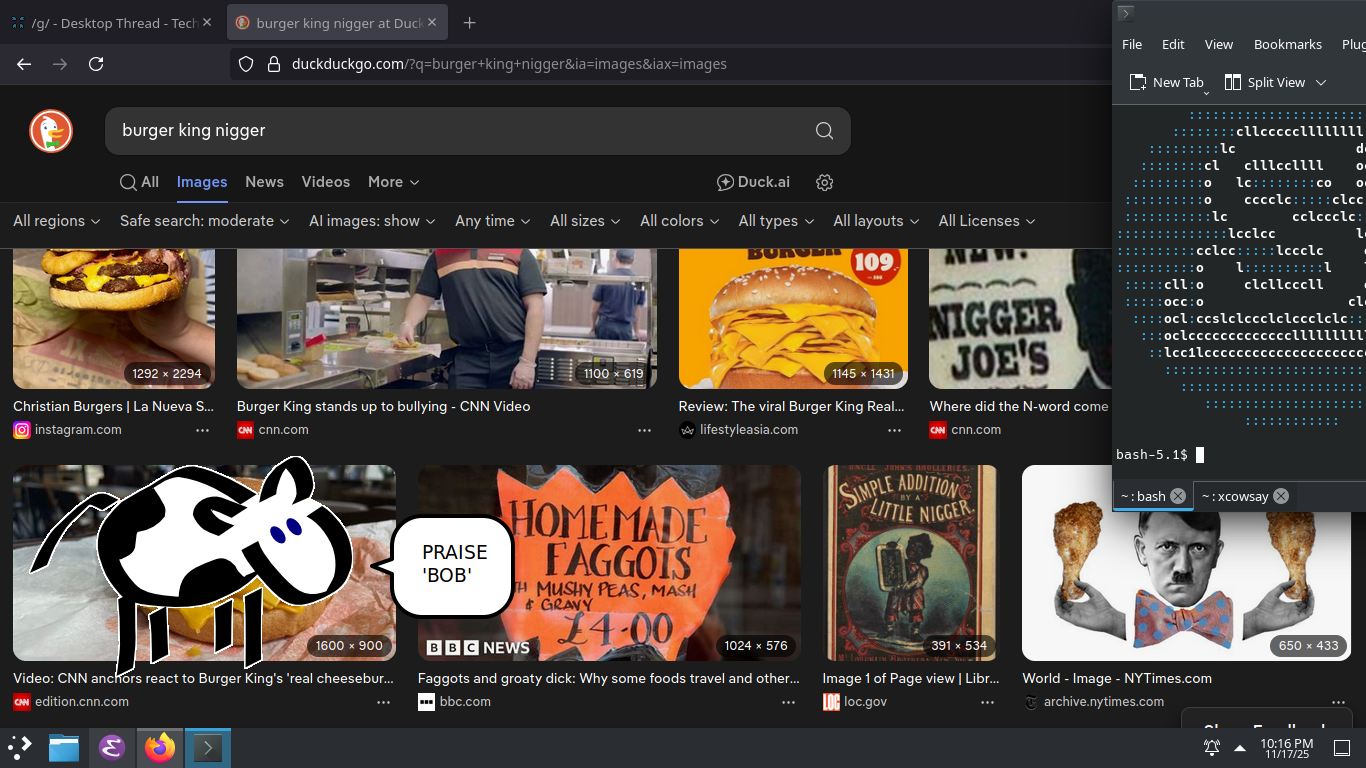Click the padlock site security icon
Image resolution: width=1366 pixels, height=768 pixels.
273,64
